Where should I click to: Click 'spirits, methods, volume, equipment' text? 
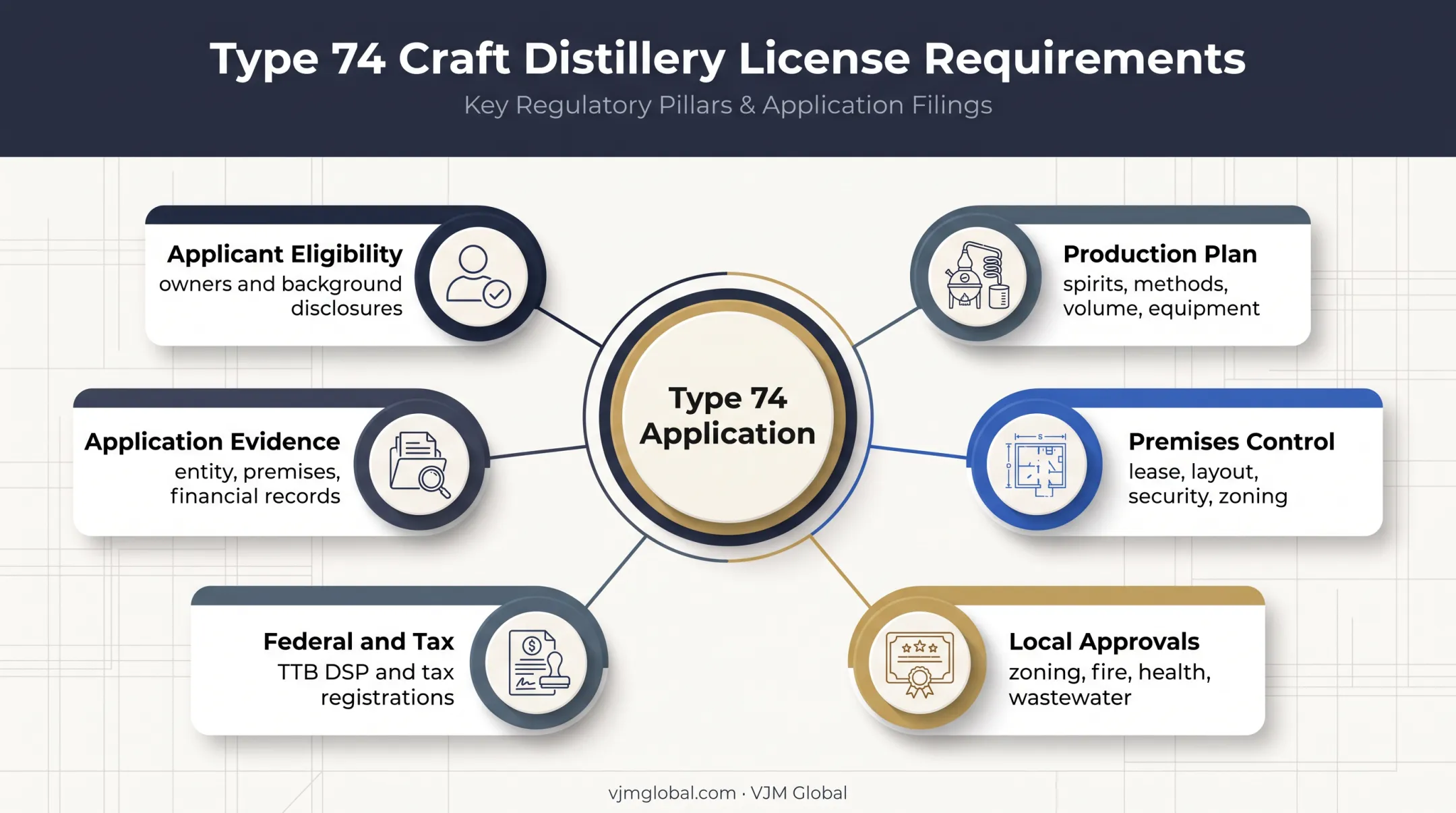point(1161,296)
